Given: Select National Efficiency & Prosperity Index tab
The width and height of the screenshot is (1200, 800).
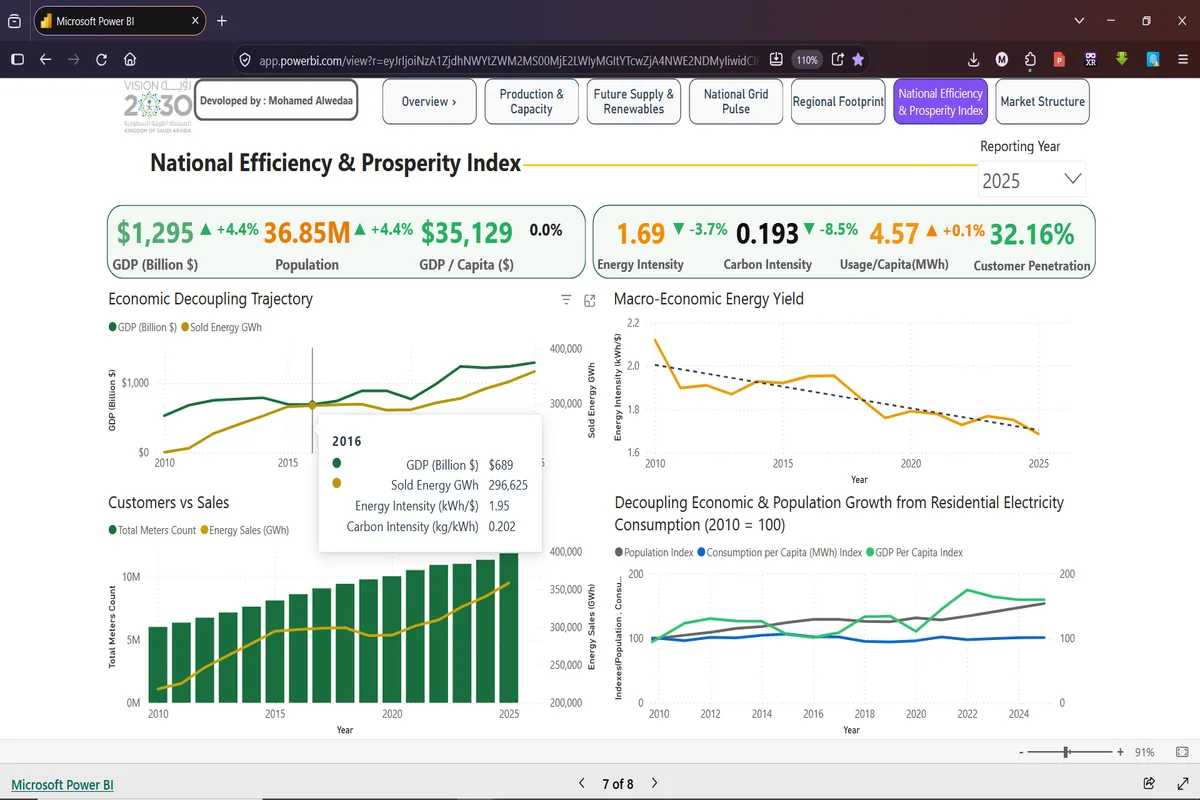Looking at the screenshot, I should click(x=940, y=102).
